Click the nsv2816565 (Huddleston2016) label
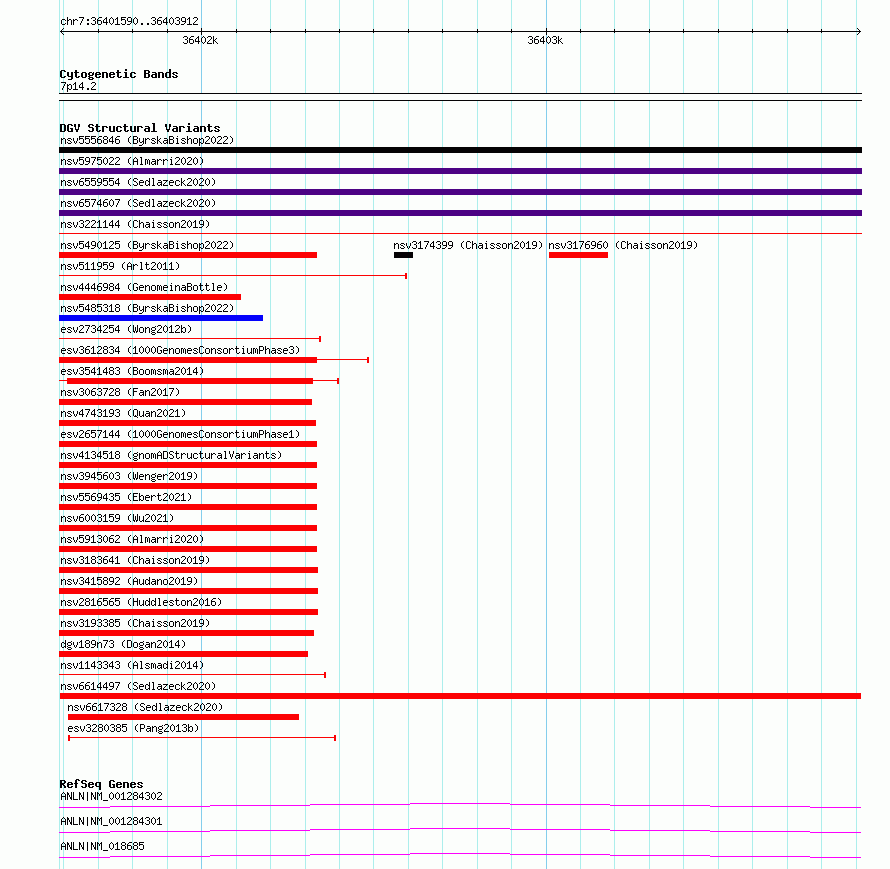 click(x=141, y=602)
